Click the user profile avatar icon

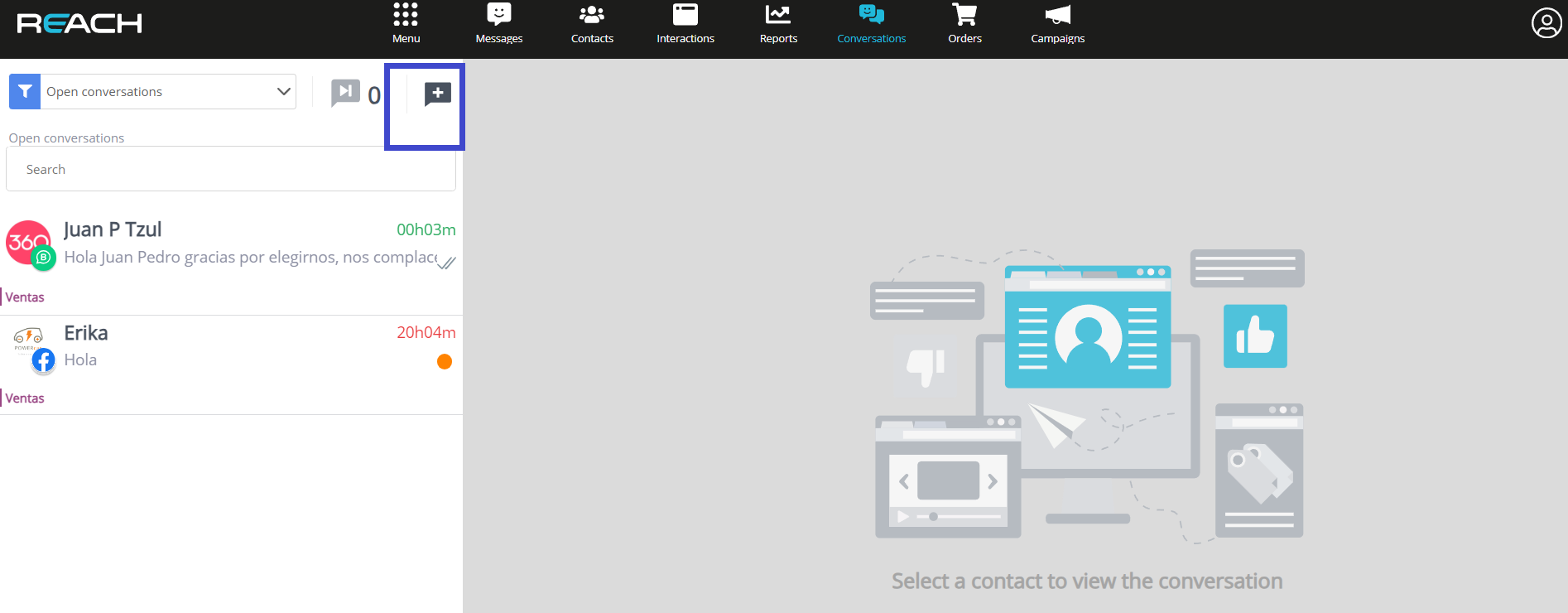click(1546, 23)
